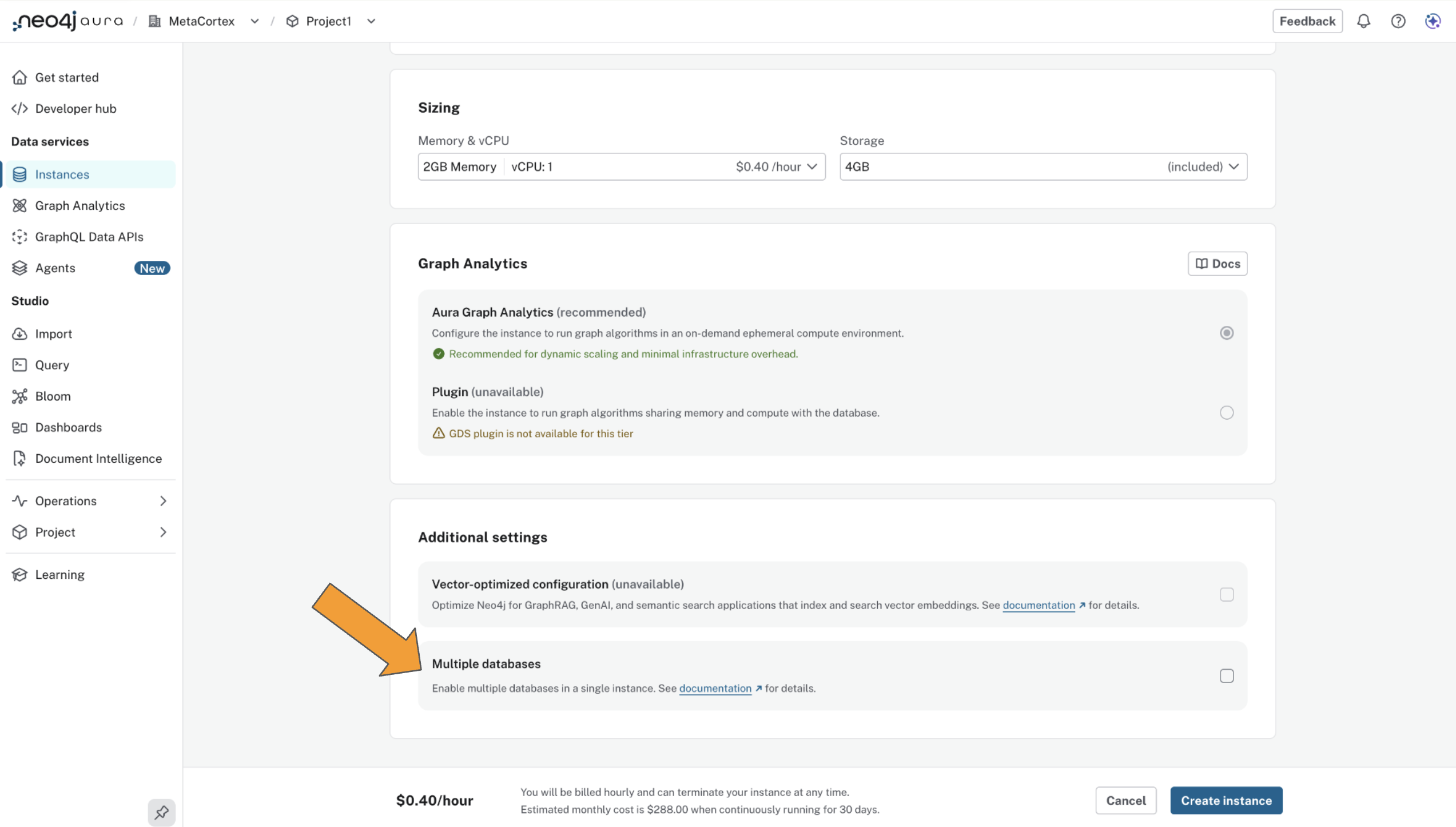Click the $0.40/hour price total
The height and width of the screenshot is (827, 1456).
pos(435,801)
